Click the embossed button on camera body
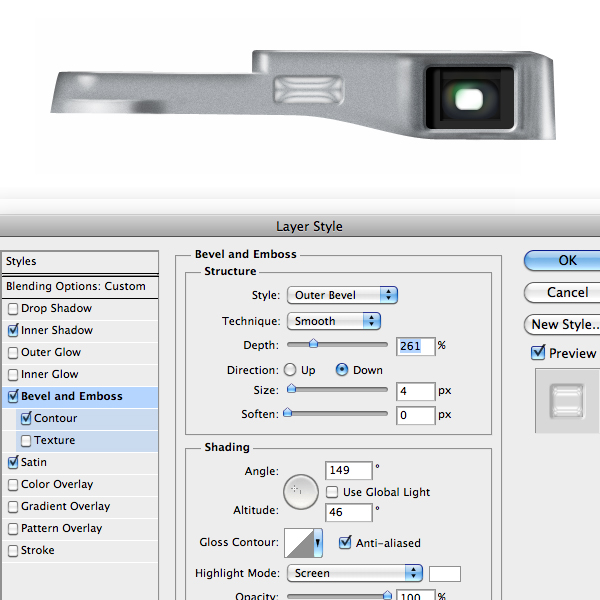 point(308,90)
